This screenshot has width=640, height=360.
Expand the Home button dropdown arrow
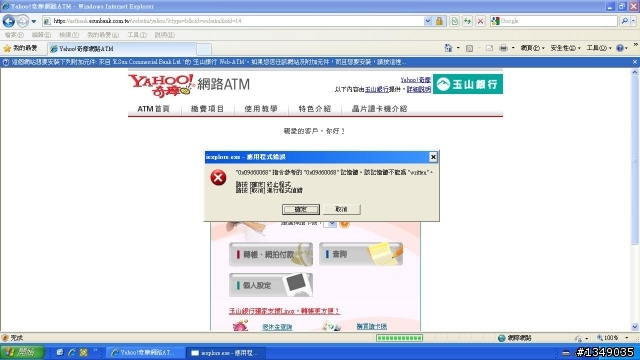(x=458, y=48)
